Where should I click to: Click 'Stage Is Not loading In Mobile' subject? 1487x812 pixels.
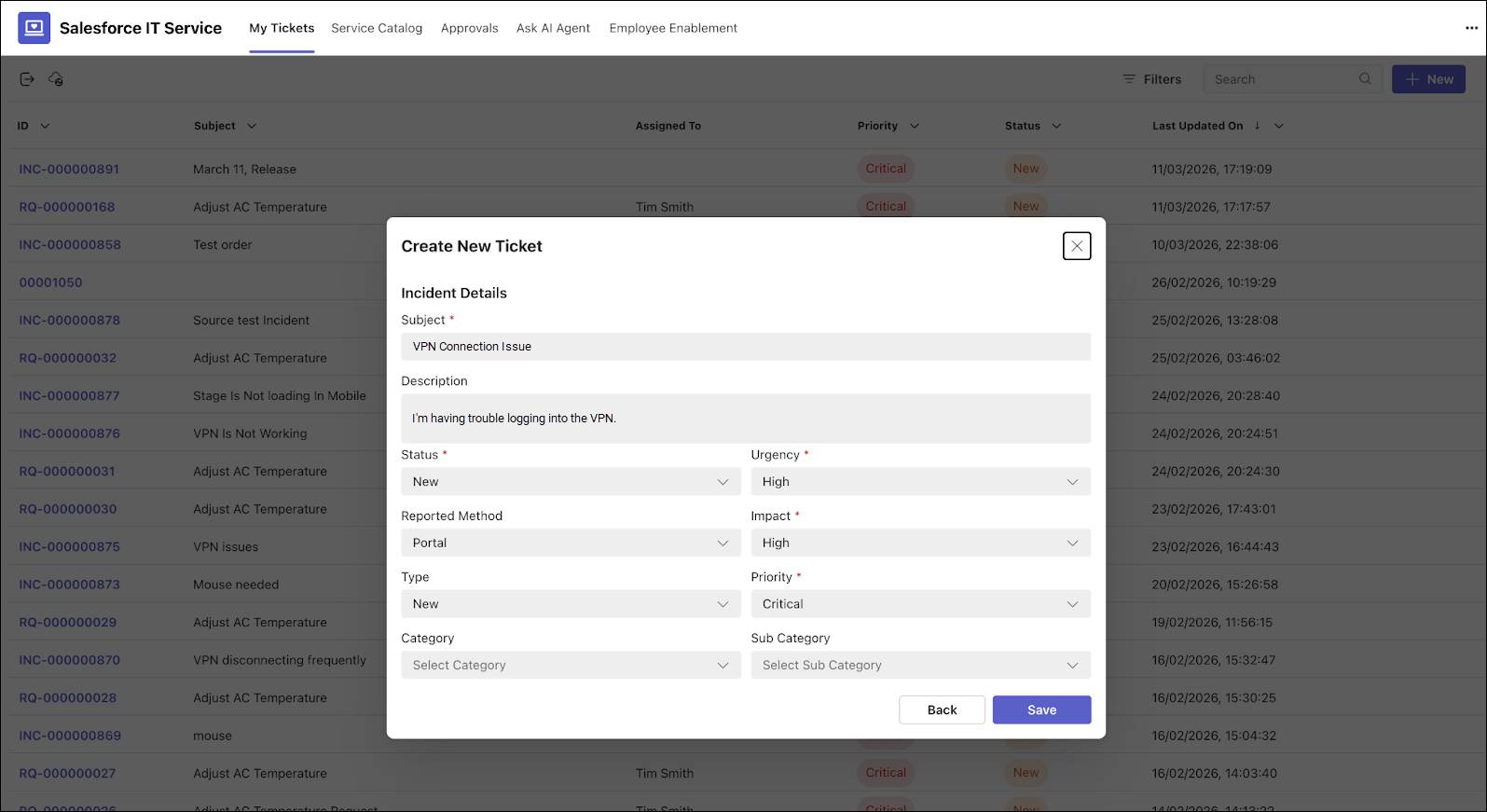[280, 395]
